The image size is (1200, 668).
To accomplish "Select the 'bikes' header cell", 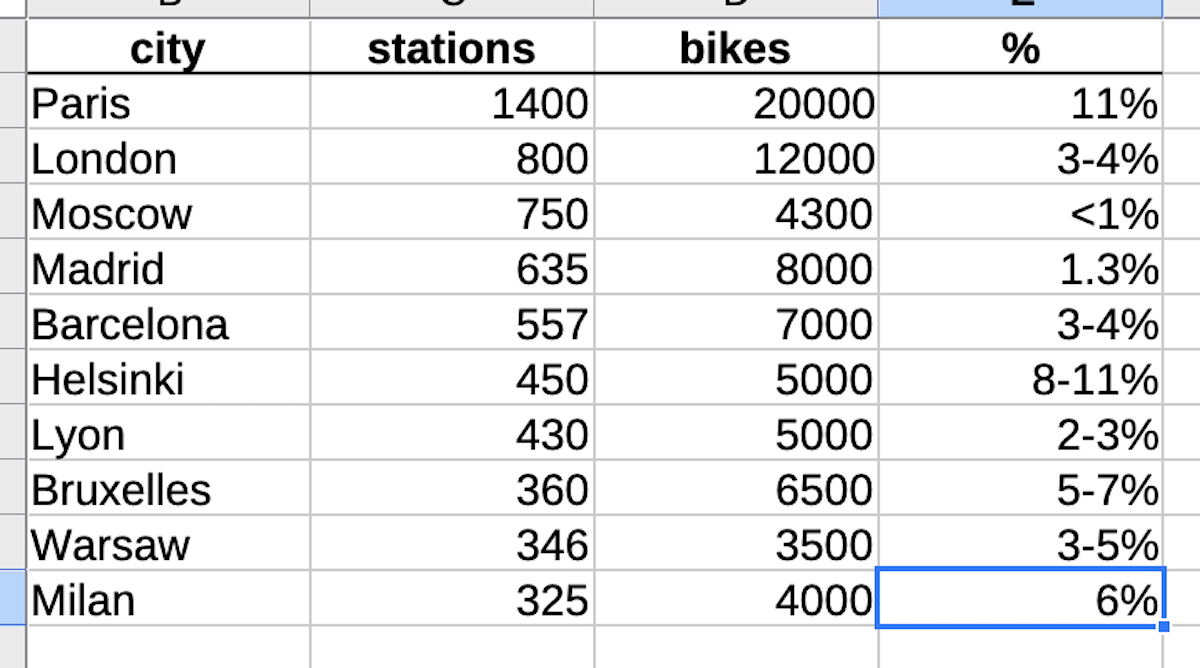I will click(736, 47).
